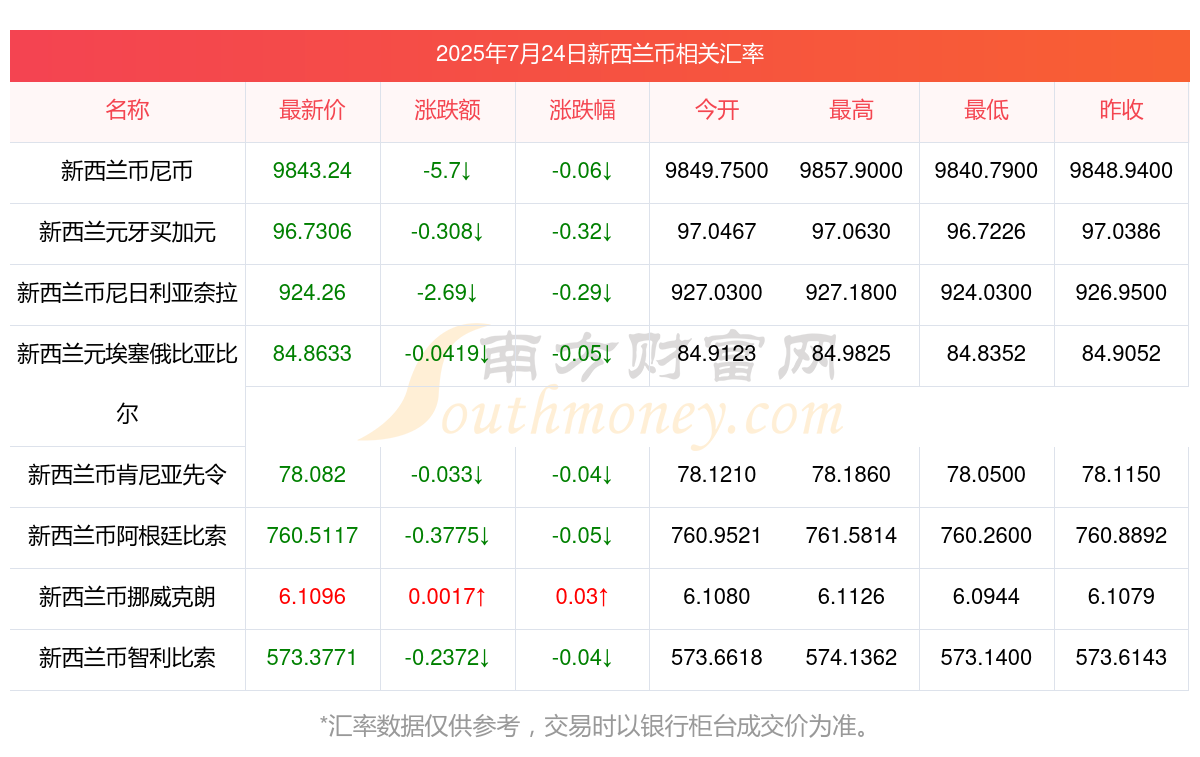The width and height of the screenshot is (1200, 757).
Task: Click lowest value 9840.7900
Action: coord(986,171)
